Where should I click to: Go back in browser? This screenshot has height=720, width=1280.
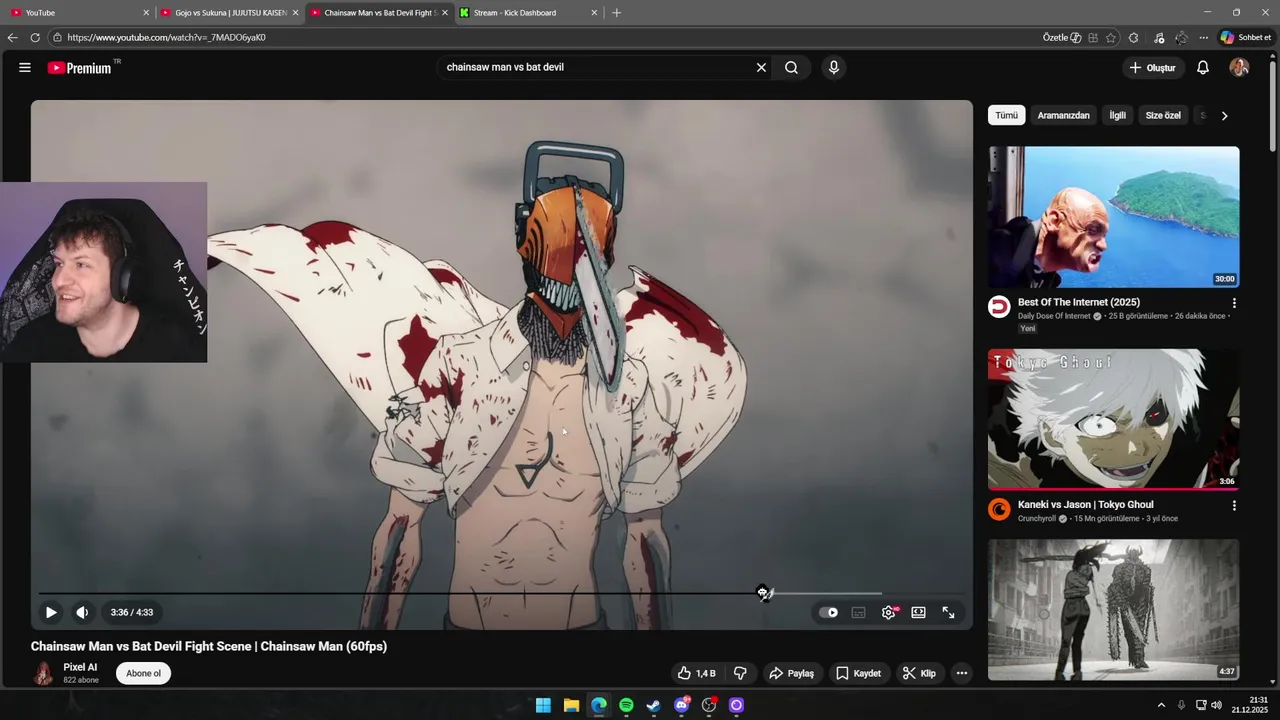point(12,37)
